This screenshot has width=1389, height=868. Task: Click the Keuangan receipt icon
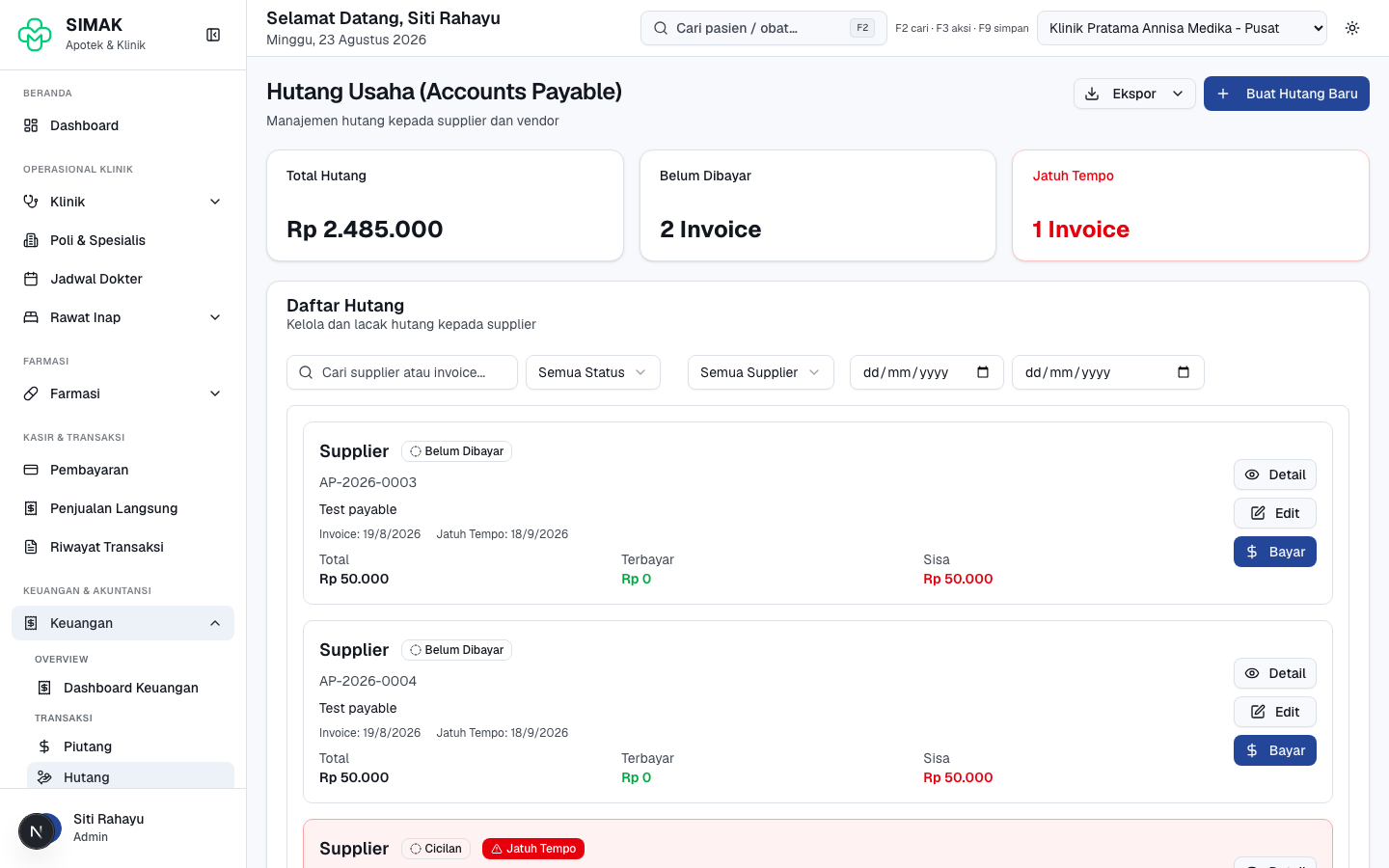tap(31, 623)
